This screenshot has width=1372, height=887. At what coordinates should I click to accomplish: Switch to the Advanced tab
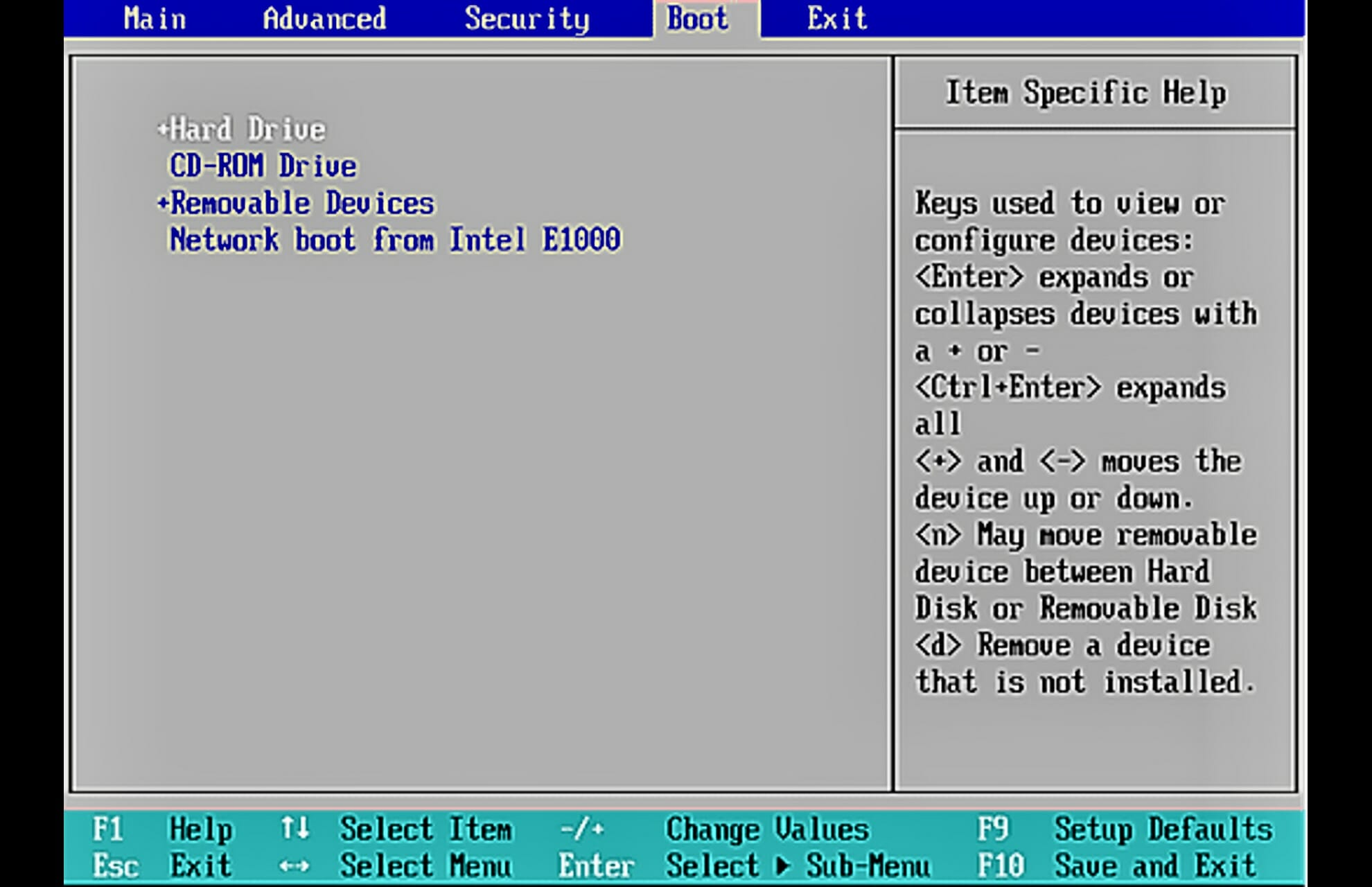coord(324,19)
